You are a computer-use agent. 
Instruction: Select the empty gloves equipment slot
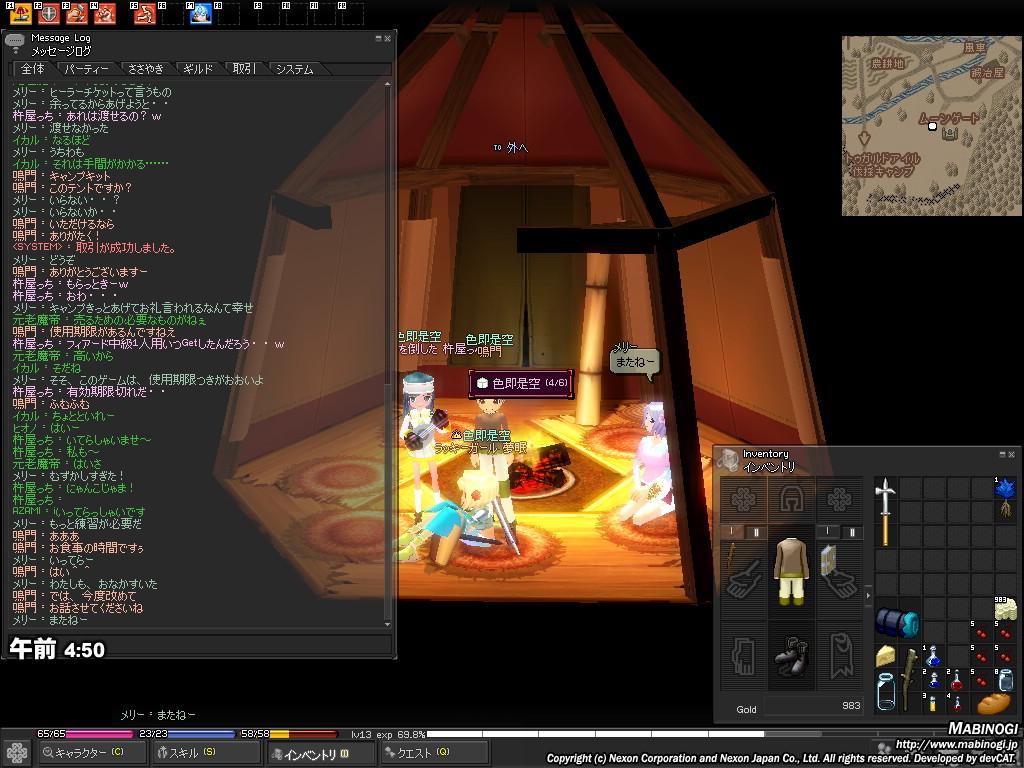[x=744, y=656]
